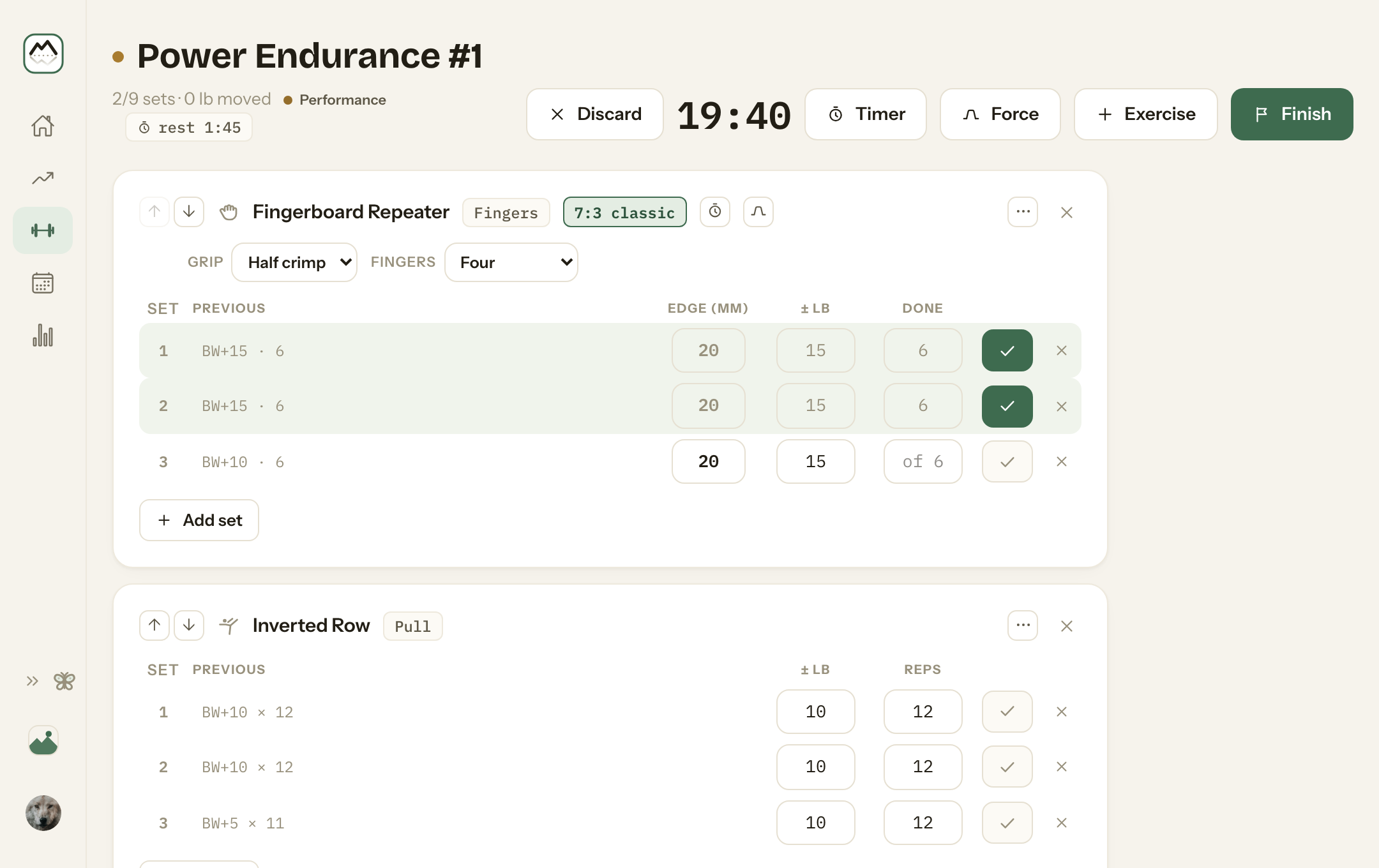This screenshot has height=868, width=1379.
Task: Move Inverted Row exercise down
Action: [x=189, y=625]
